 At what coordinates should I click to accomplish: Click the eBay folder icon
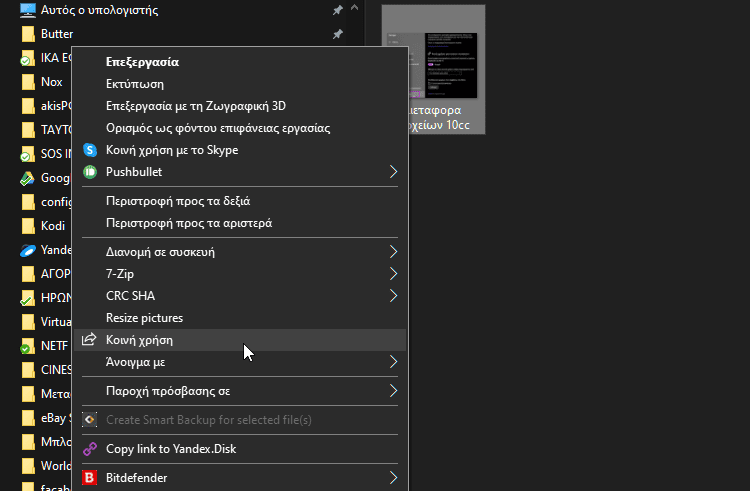[x=28, y=418]
